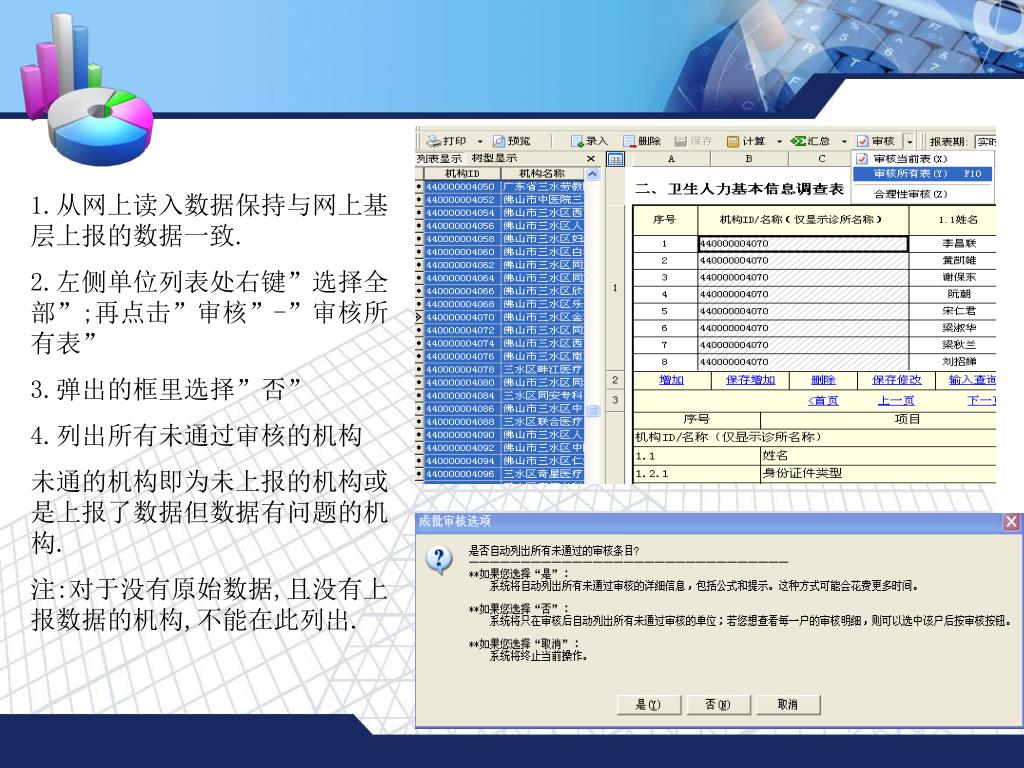Click the column B header
Viewport: 1024px width, 768px height.
[x=749, y=159]
